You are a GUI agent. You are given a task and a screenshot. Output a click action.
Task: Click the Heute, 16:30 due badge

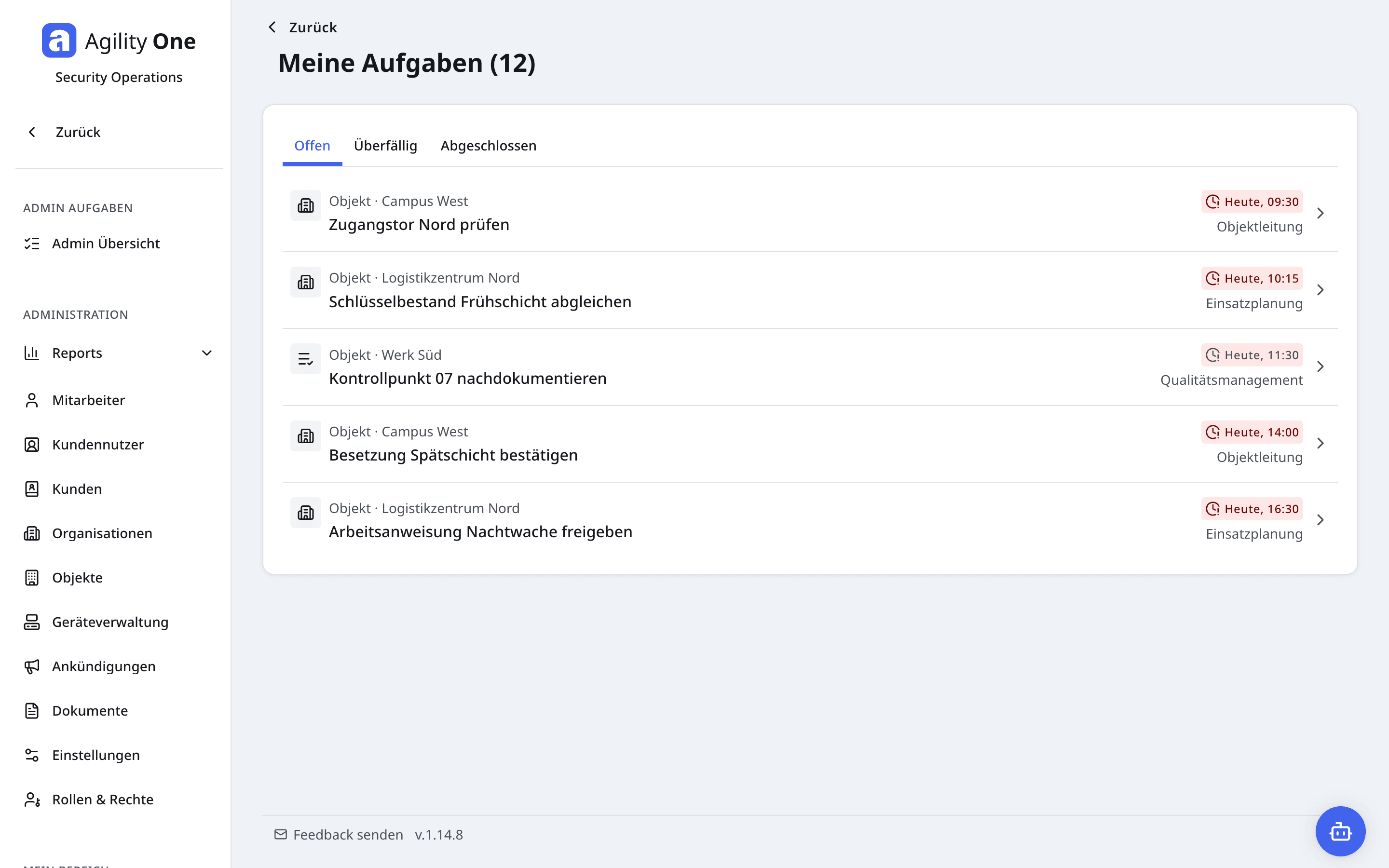pos(1252,509)
